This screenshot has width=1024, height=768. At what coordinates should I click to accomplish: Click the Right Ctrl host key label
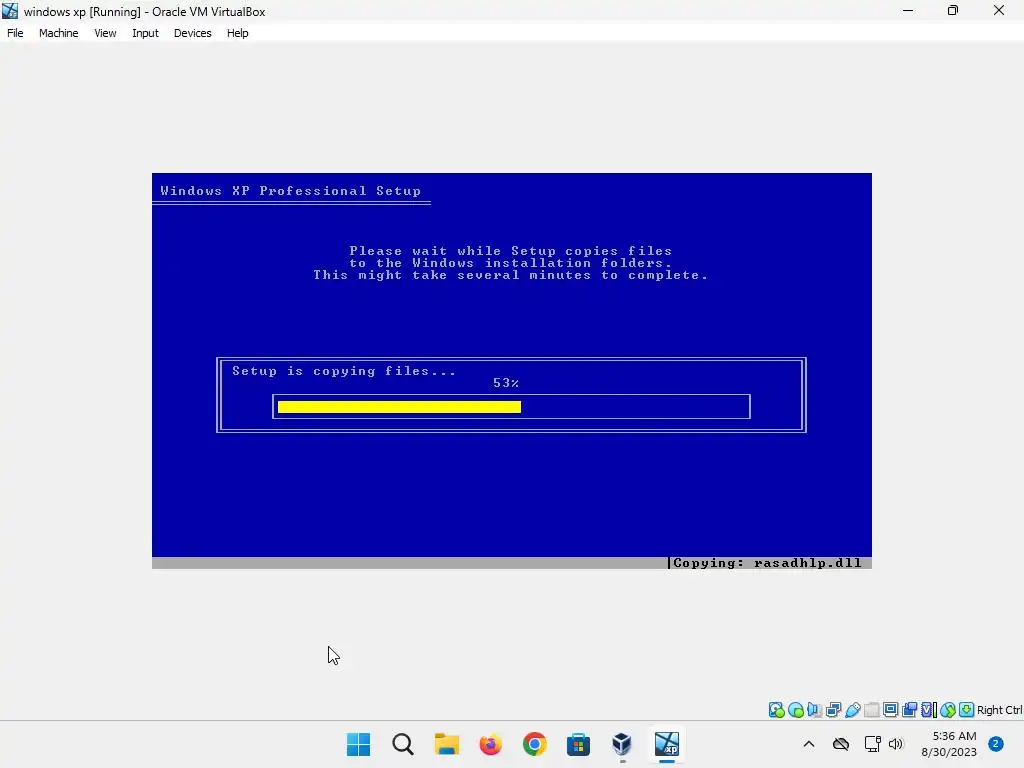pyautogui.click(x=999, y=710)
